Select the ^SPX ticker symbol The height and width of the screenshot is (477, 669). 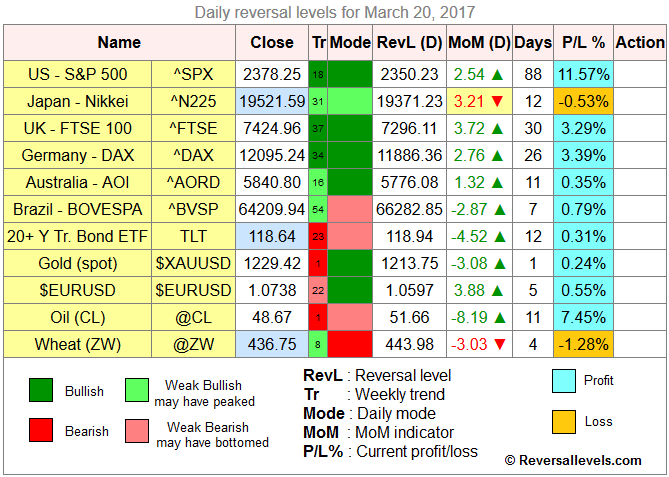click(x=193, y=74)
